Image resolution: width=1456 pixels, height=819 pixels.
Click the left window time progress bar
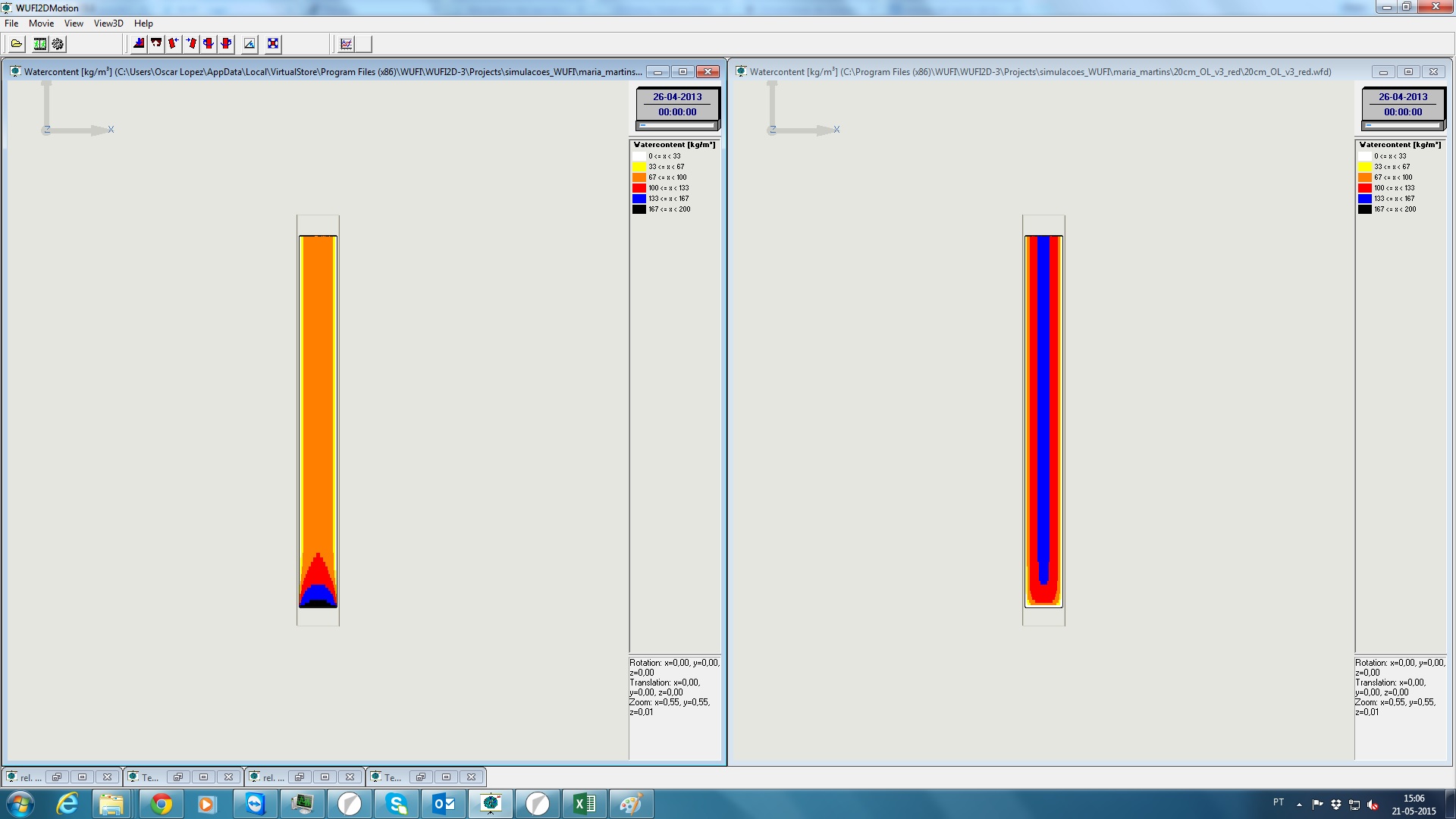pyautogui.click(x=677, y=125)
